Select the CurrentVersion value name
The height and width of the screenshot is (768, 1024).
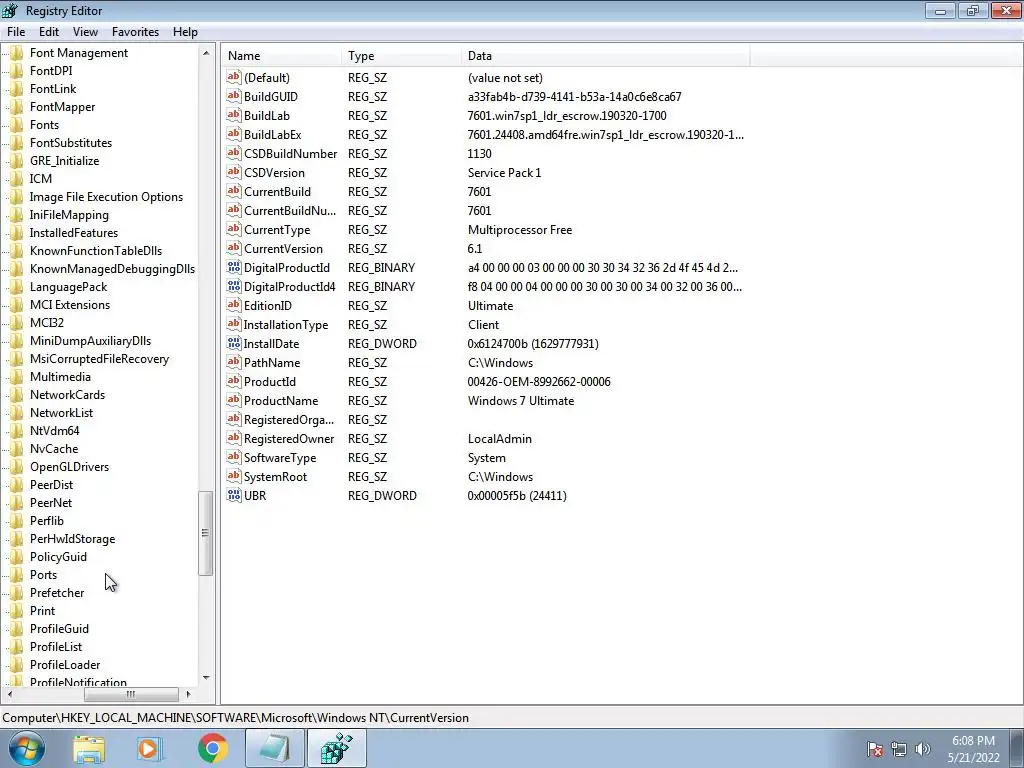pos(283,248)
